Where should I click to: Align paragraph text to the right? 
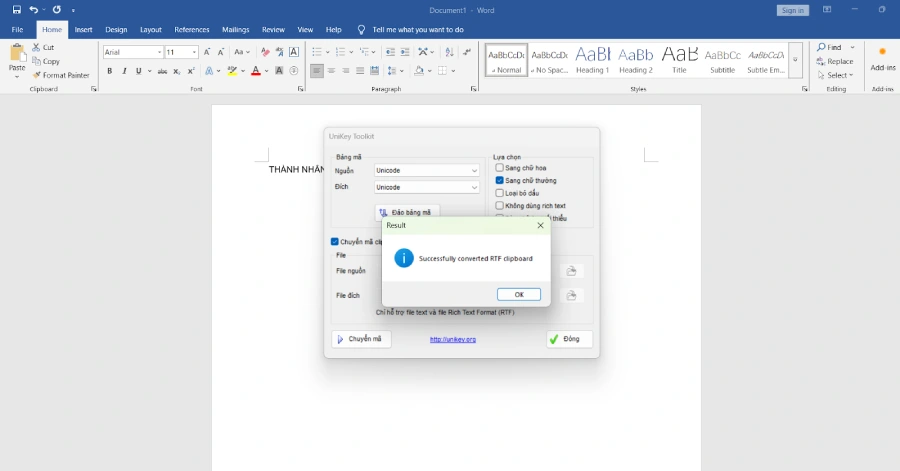pyautogui.click(x=346, y=71)
